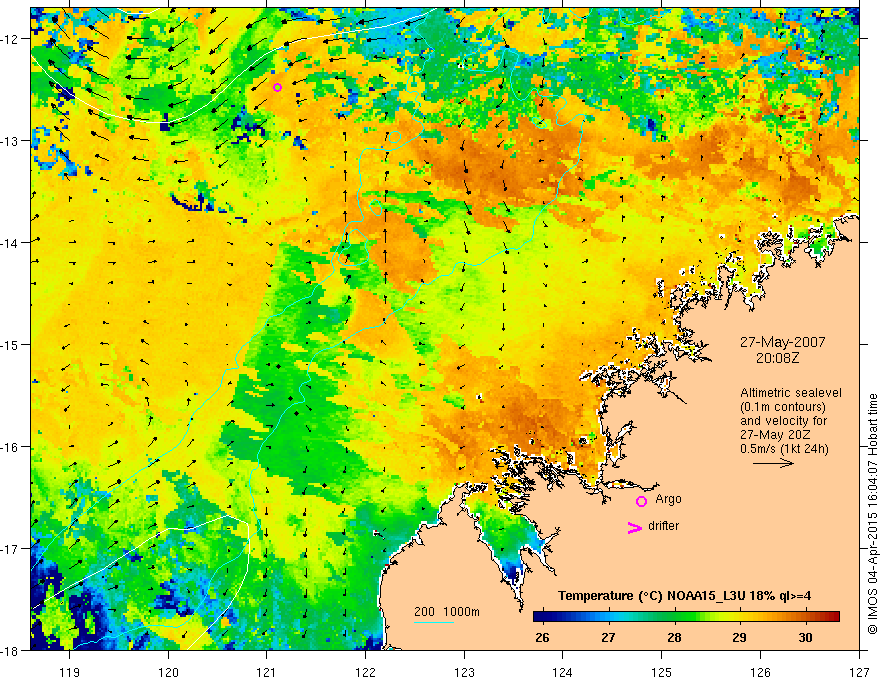Click the magenta Argo float marker on the map
Screen dimensions: 880x680
(x=277, y=87)
